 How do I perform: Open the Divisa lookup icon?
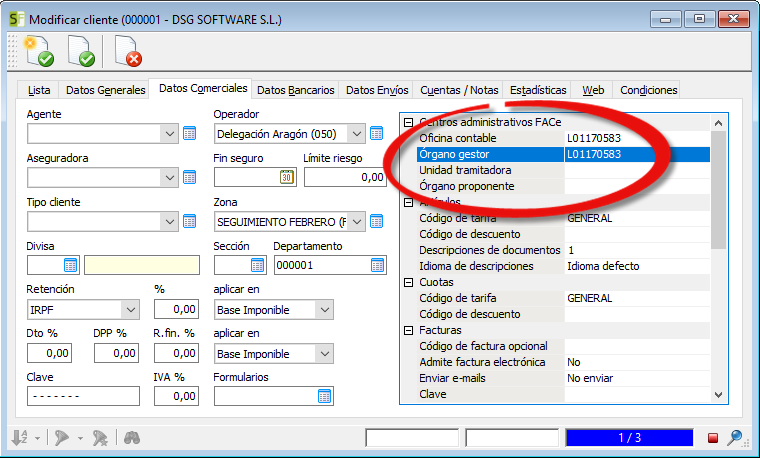[71, 265]
